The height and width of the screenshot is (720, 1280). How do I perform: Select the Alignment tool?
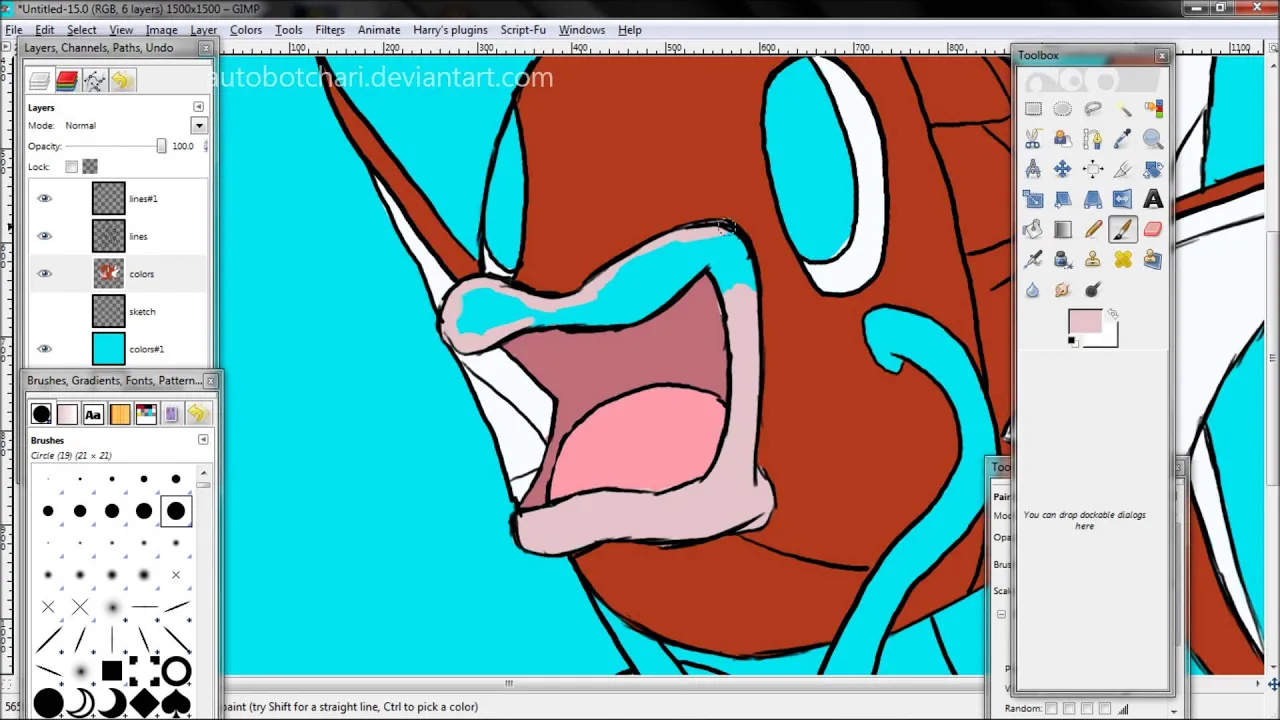(x=1093, y=169)
